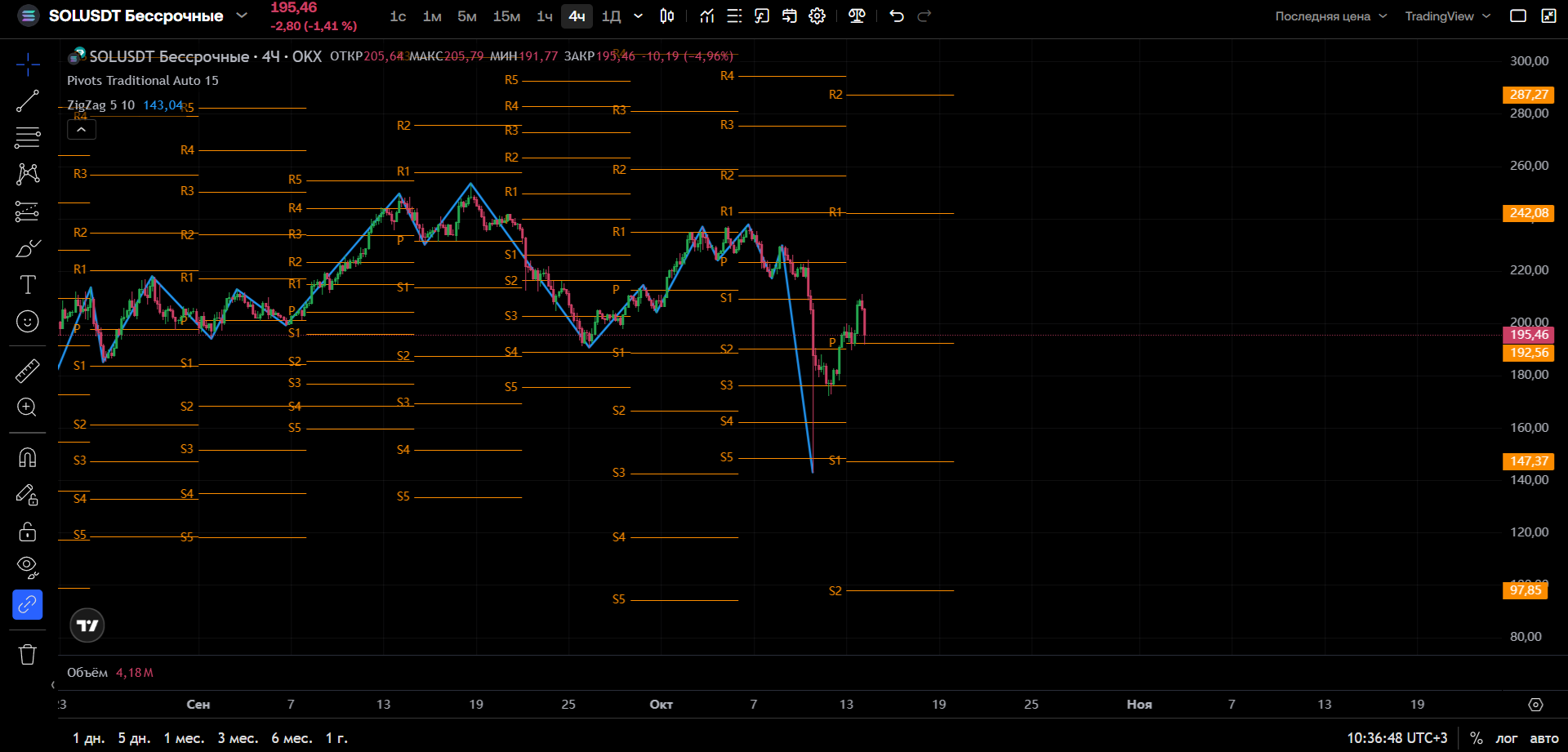1568x752 pixels.
Task: Click the 287,27 pivot price tag
Action: coord(1529,95)
